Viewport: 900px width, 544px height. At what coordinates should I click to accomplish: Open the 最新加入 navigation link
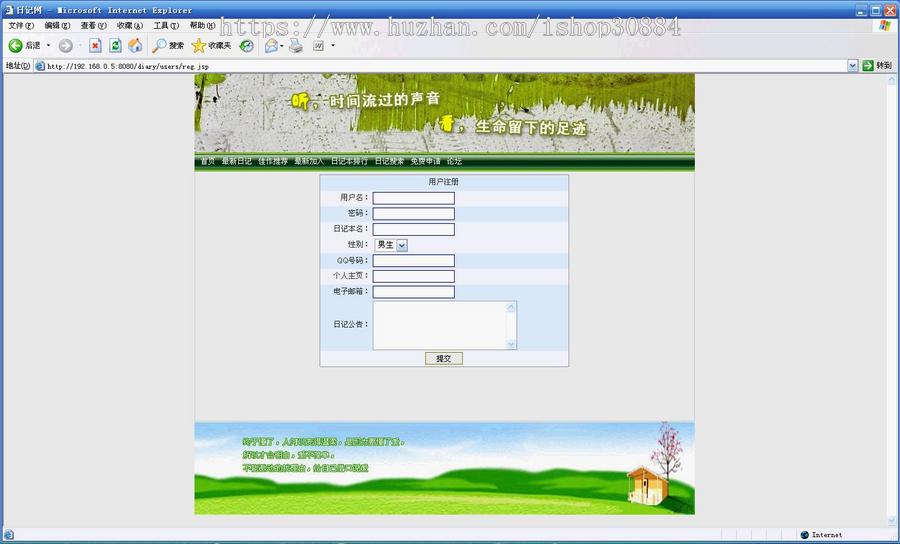(309, 161)
